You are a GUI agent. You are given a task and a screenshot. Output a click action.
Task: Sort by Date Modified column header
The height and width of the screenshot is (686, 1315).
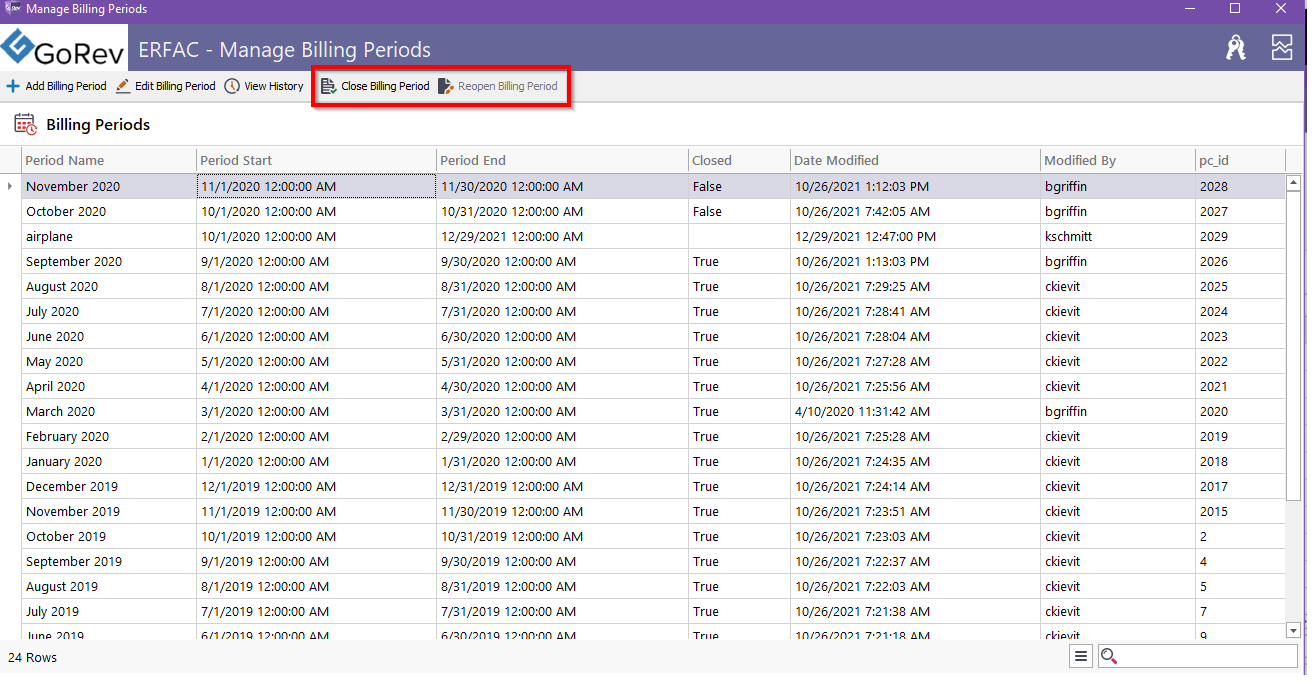tap(915, 160)
